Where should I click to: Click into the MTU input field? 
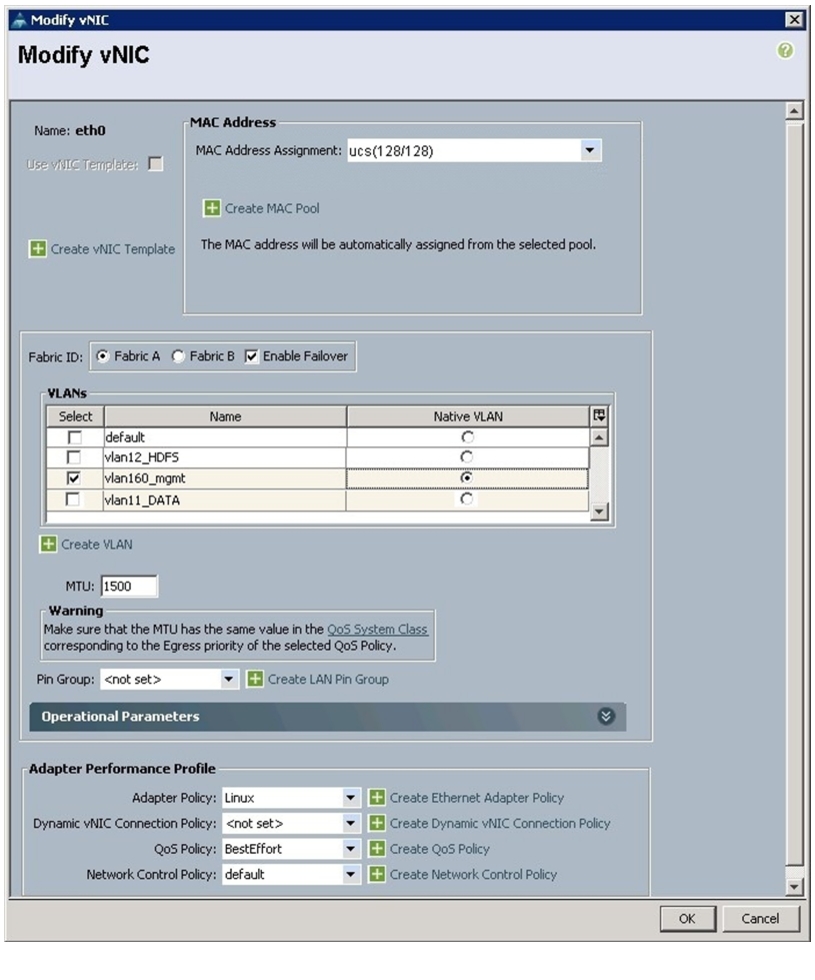129,586
